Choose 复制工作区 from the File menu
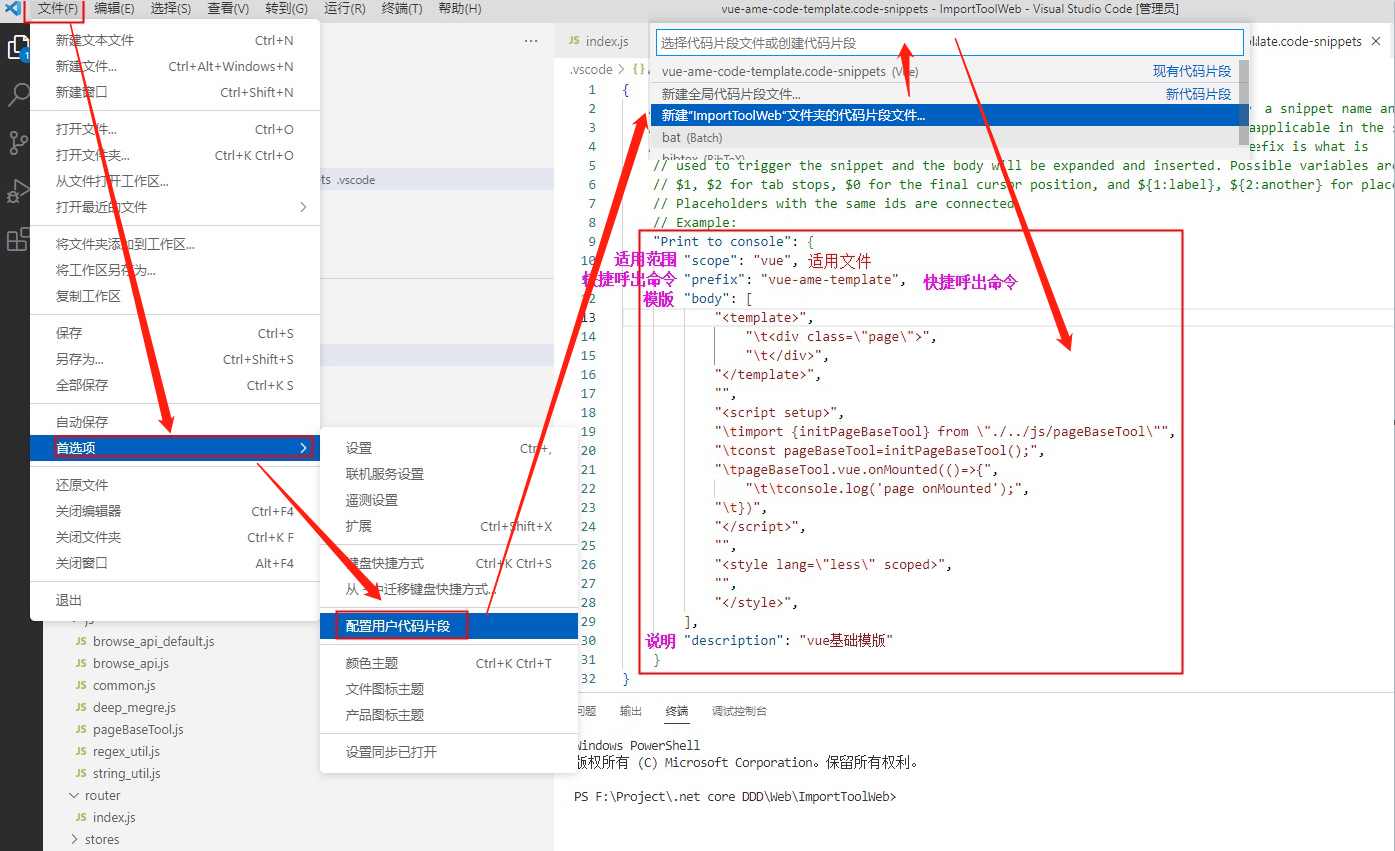 tap(175, 297)
